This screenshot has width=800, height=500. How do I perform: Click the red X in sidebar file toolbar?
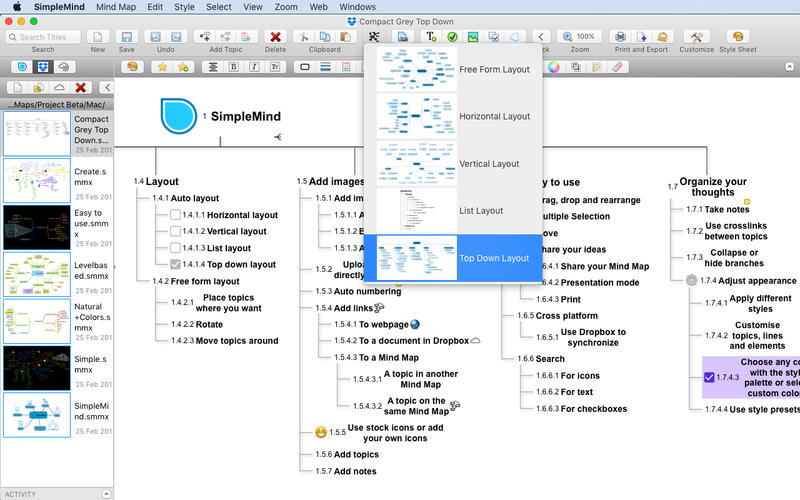click(80, 87)
